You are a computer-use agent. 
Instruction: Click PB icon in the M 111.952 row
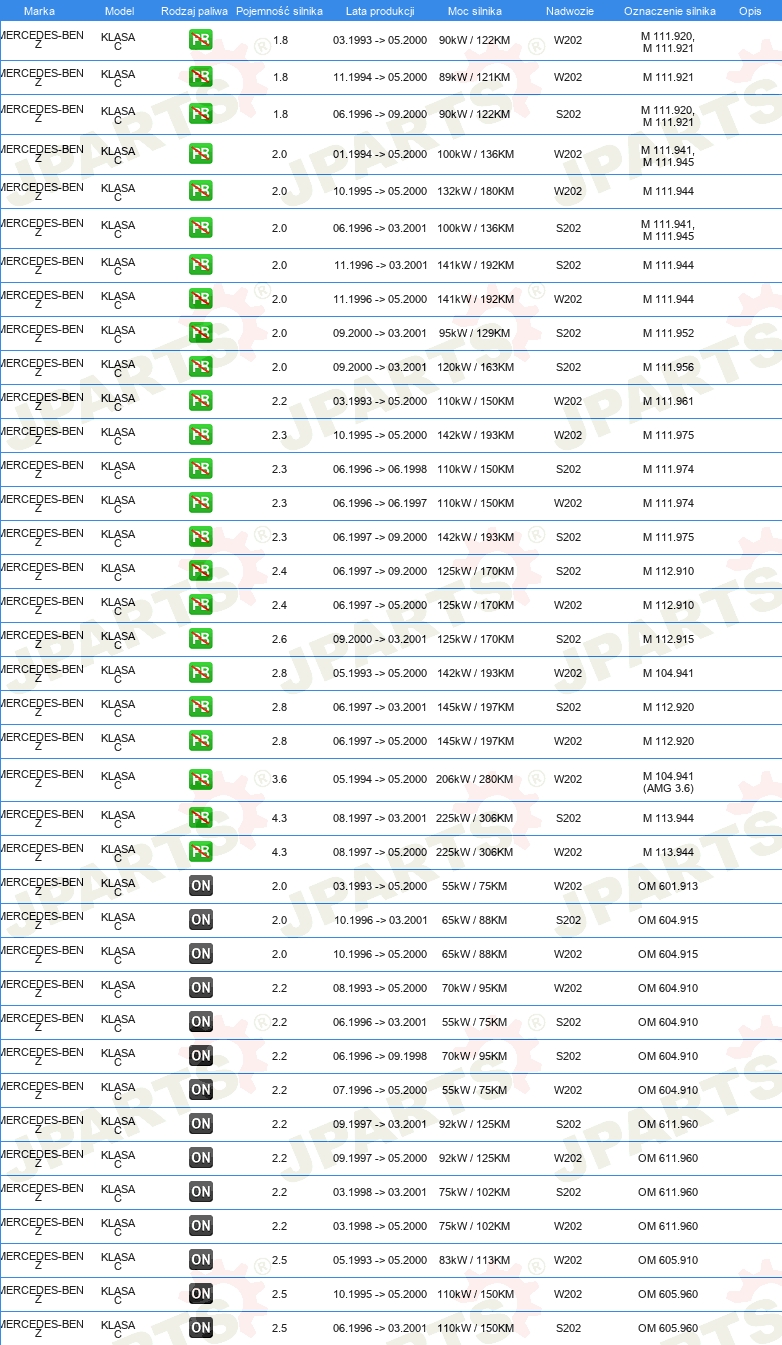pyautogui.click(x=201, y=333)
